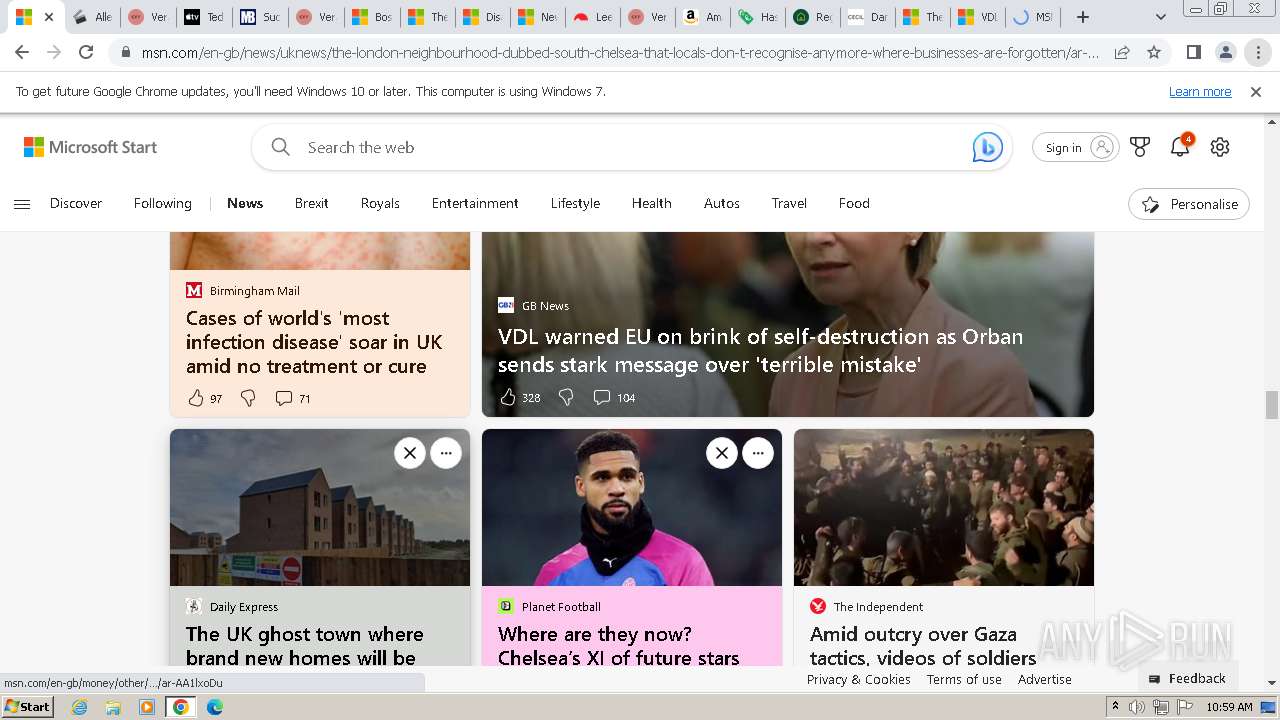Open 'Where are they now? Chelsea's XI' headline
Viewport: 1280px width, 720px height.
618,646
